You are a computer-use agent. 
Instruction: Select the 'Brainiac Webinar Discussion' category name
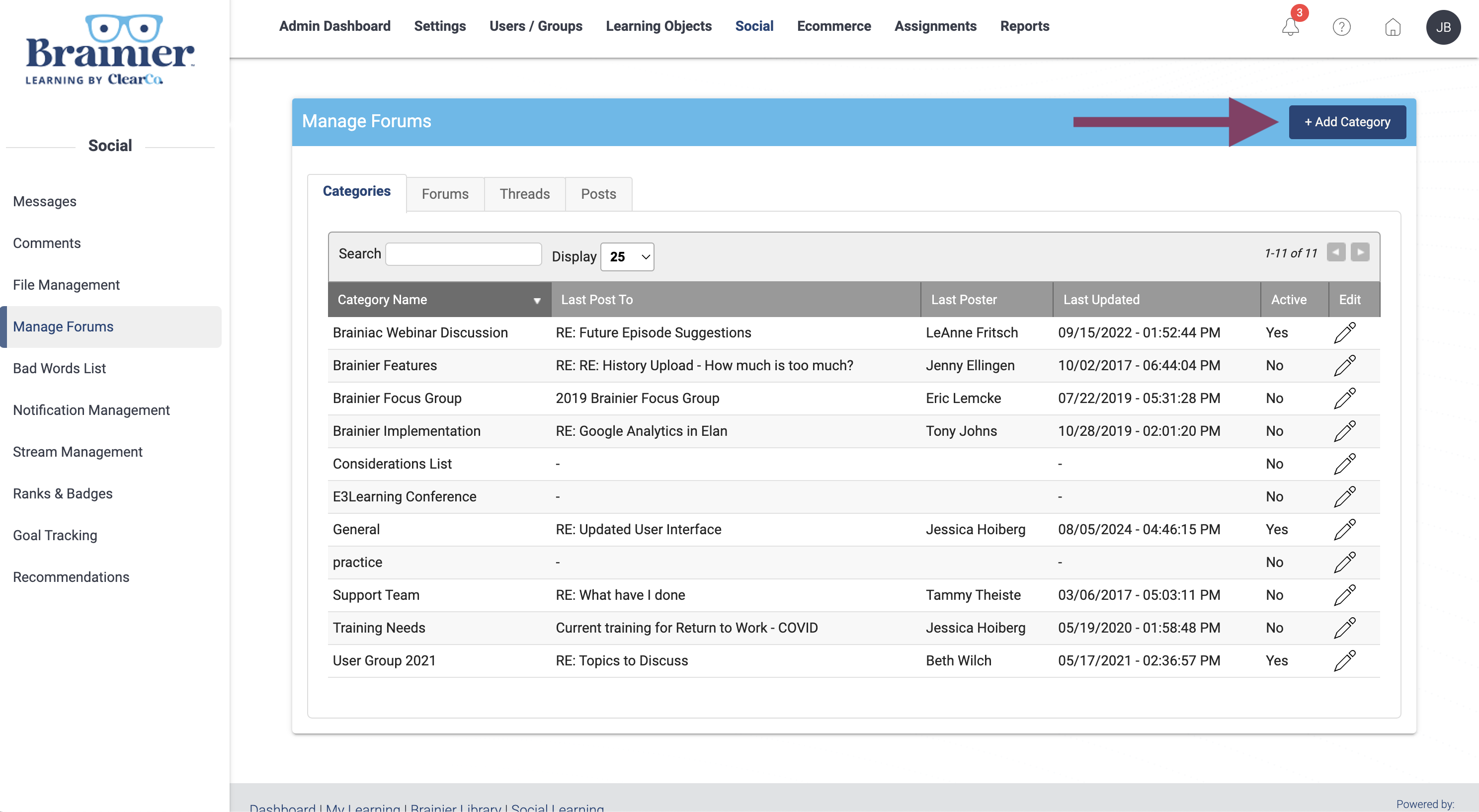click(x=420, y=333)
